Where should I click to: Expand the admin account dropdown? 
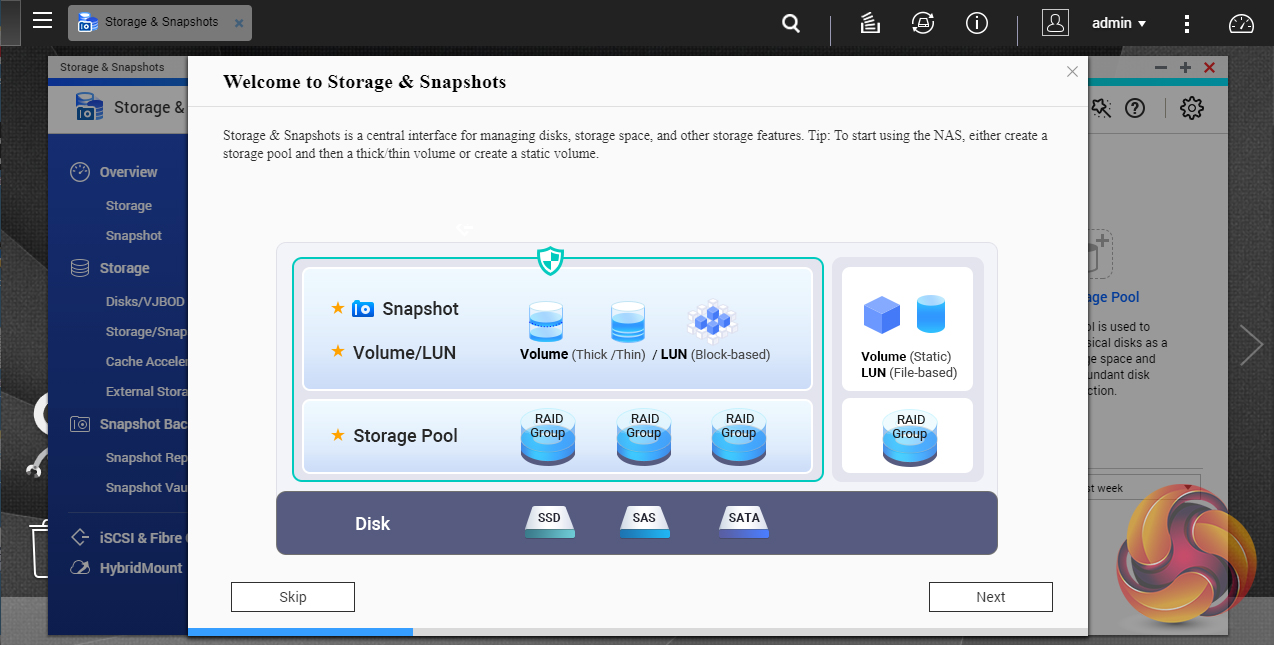[x=1119, y=23]
